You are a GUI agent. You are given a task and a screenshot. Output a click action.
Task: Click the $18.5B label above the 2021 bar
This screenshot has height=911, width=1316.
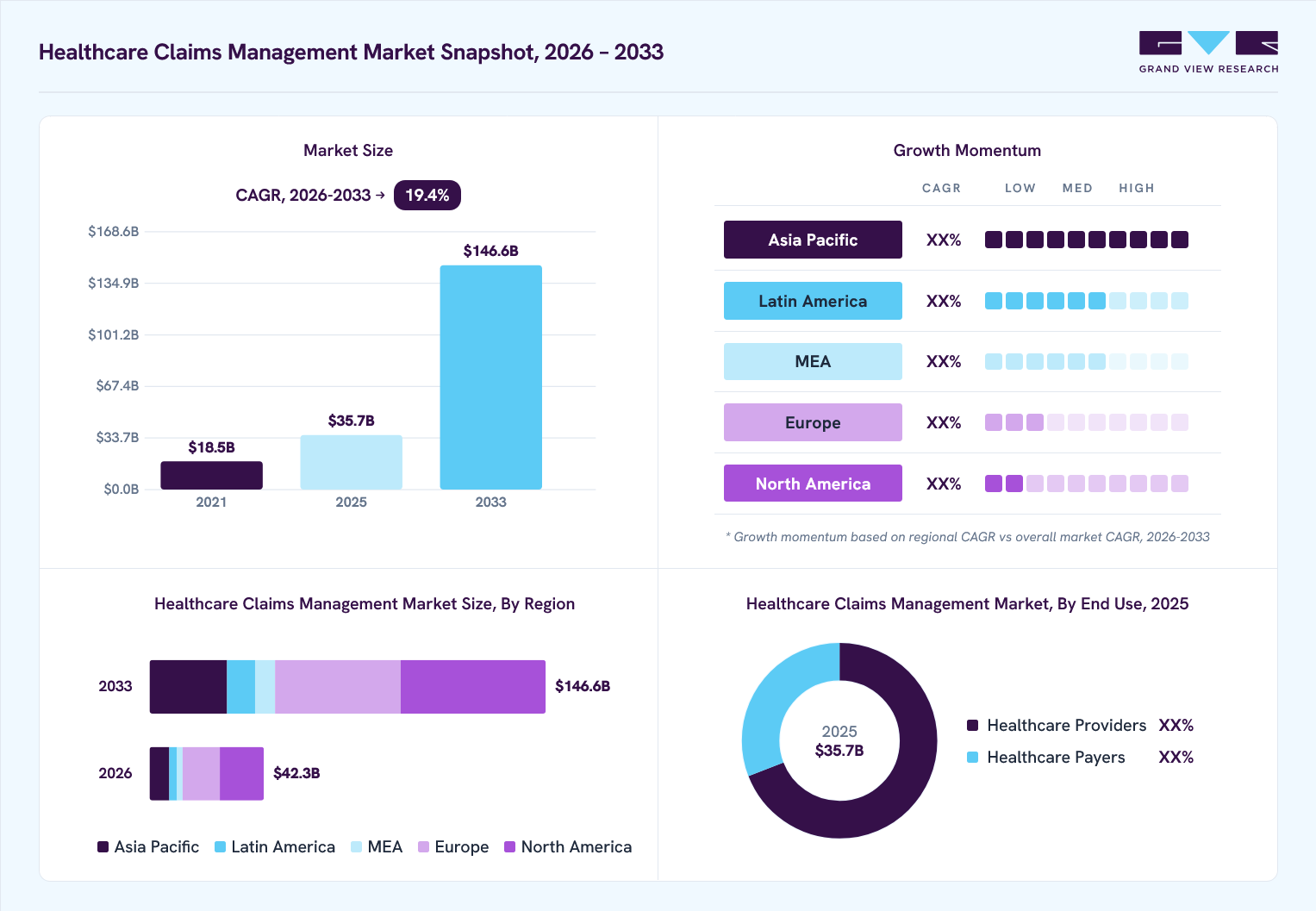pos(211,447)
